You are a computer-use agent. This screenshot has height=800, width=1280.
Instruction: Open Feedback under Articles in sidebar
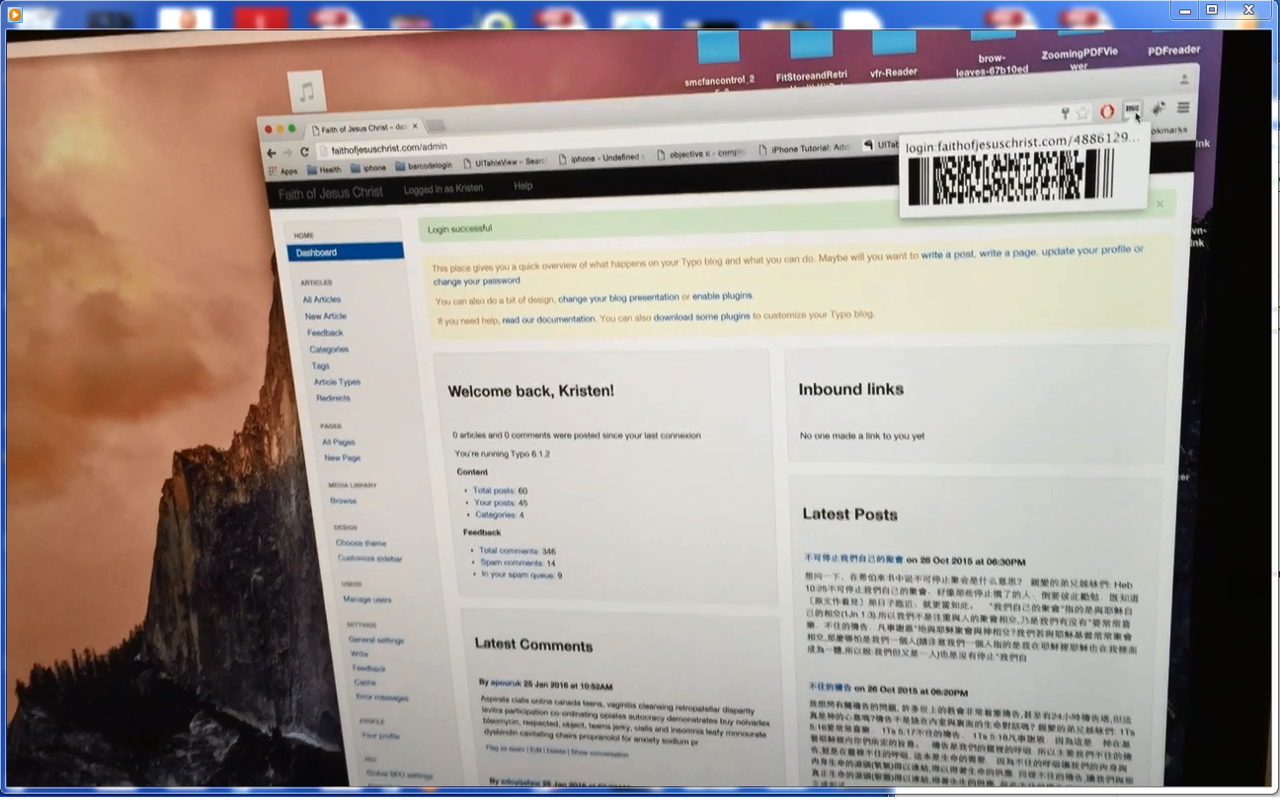click(x=325, y=333)
